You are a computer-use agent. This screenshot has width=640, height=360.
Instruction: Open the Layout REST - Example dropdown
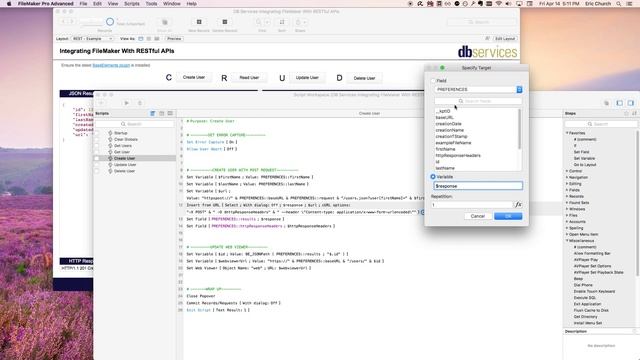click(x=93, y=39)
